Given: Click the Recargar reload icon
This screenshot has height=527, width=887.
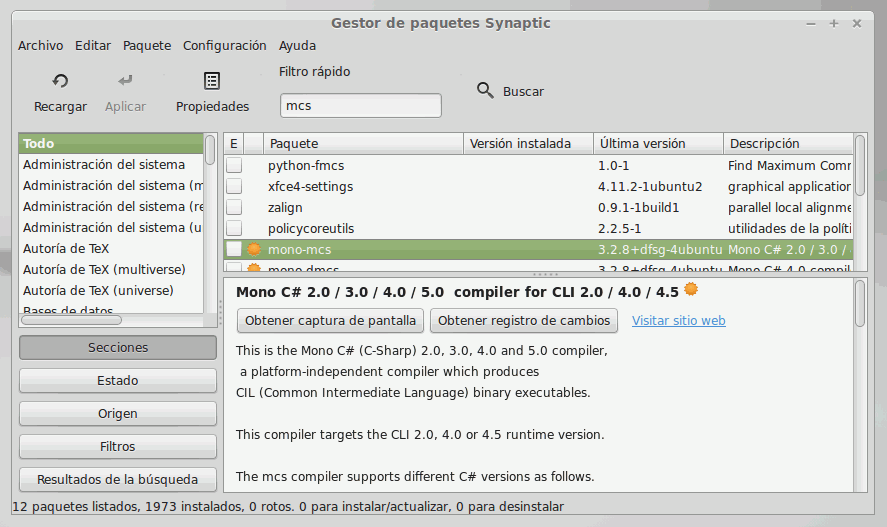Looking at the screenshot, I should point(60,81).
